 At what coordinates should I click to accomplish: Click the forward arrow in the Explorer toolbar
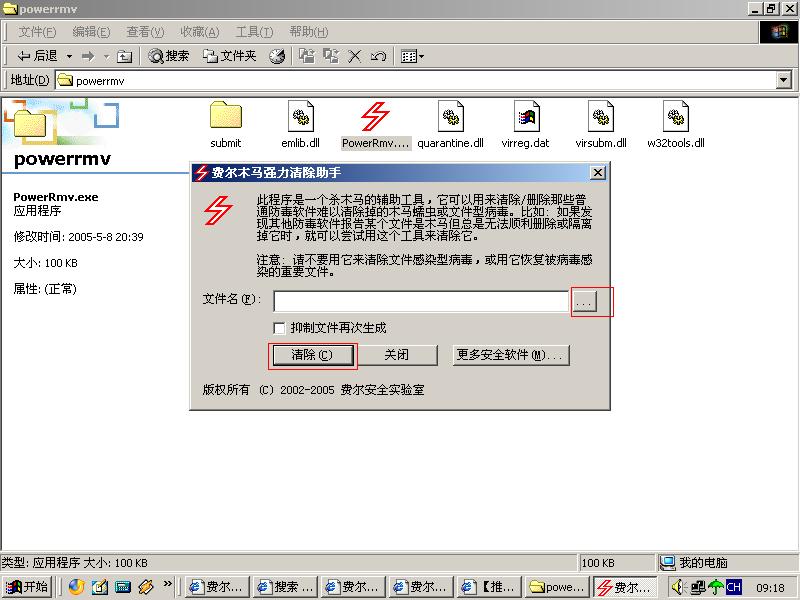click(x=88, y=56)
